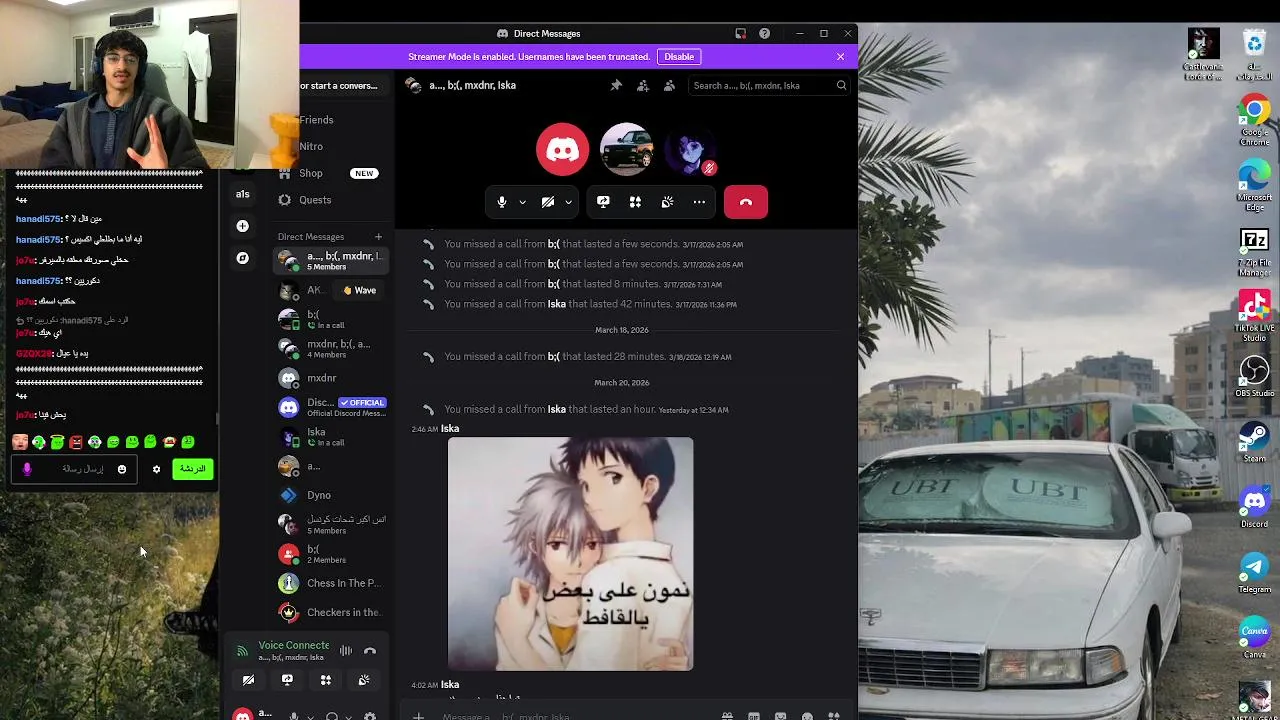
Task: Open soundboard in voice panel
Action: click(x=364, y=680)
